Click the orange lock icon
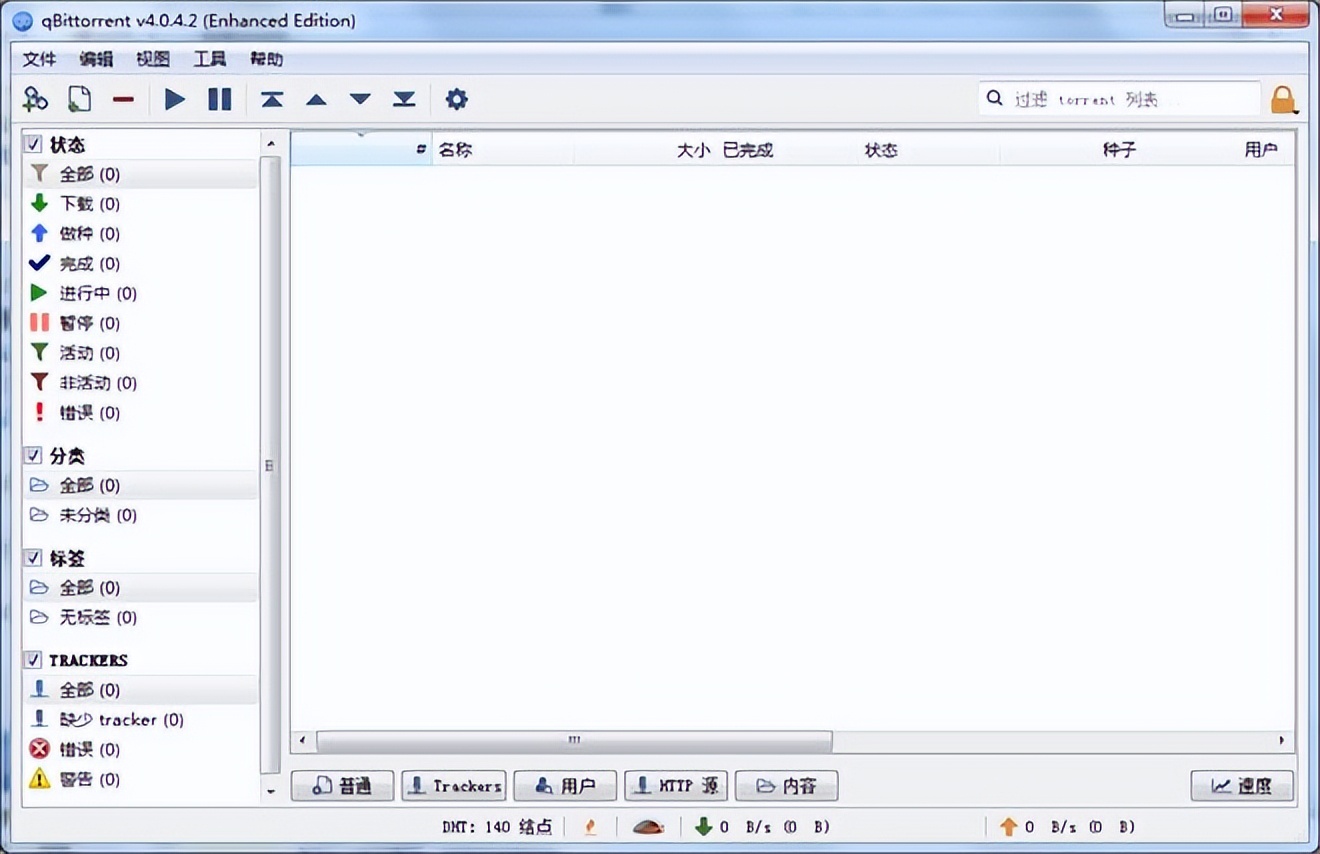Viewport: 1320px width, 854px height. point(1283,99)
